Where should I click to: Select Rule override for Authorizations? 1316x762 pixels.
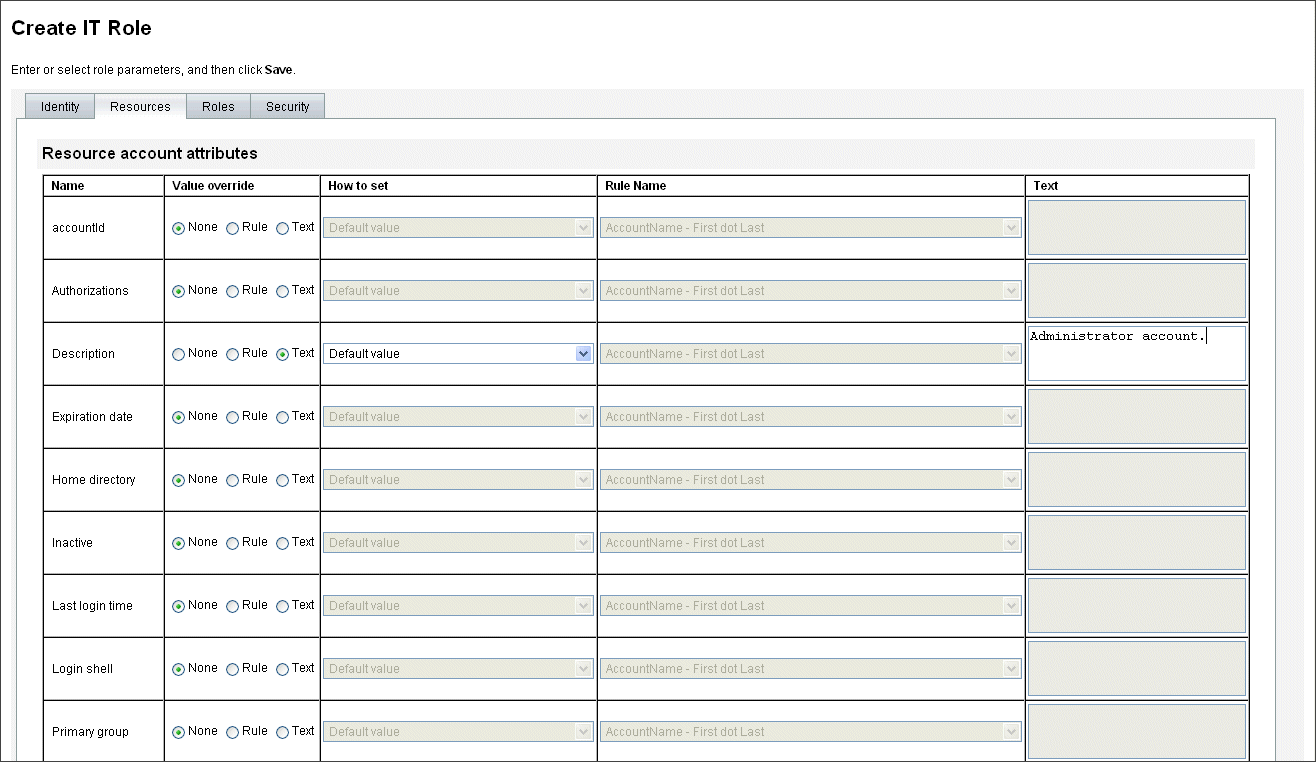[233, 291]
